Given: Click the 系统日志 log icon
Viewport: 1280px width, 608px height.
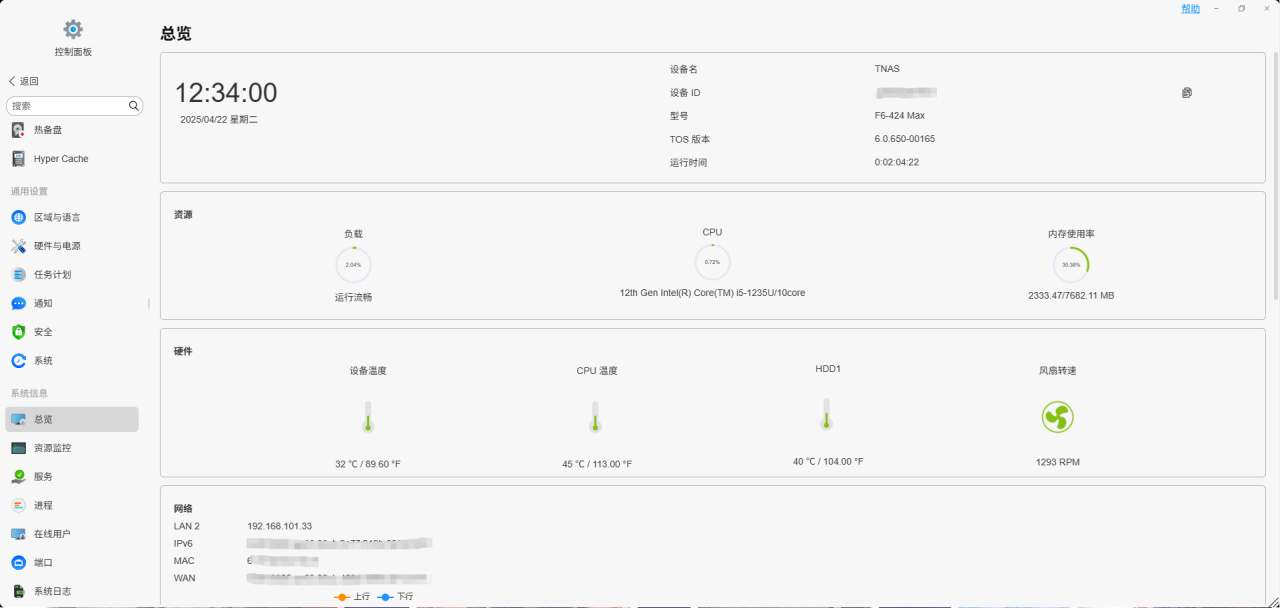Looking at the screenshot, I should (x=18, y=591).
